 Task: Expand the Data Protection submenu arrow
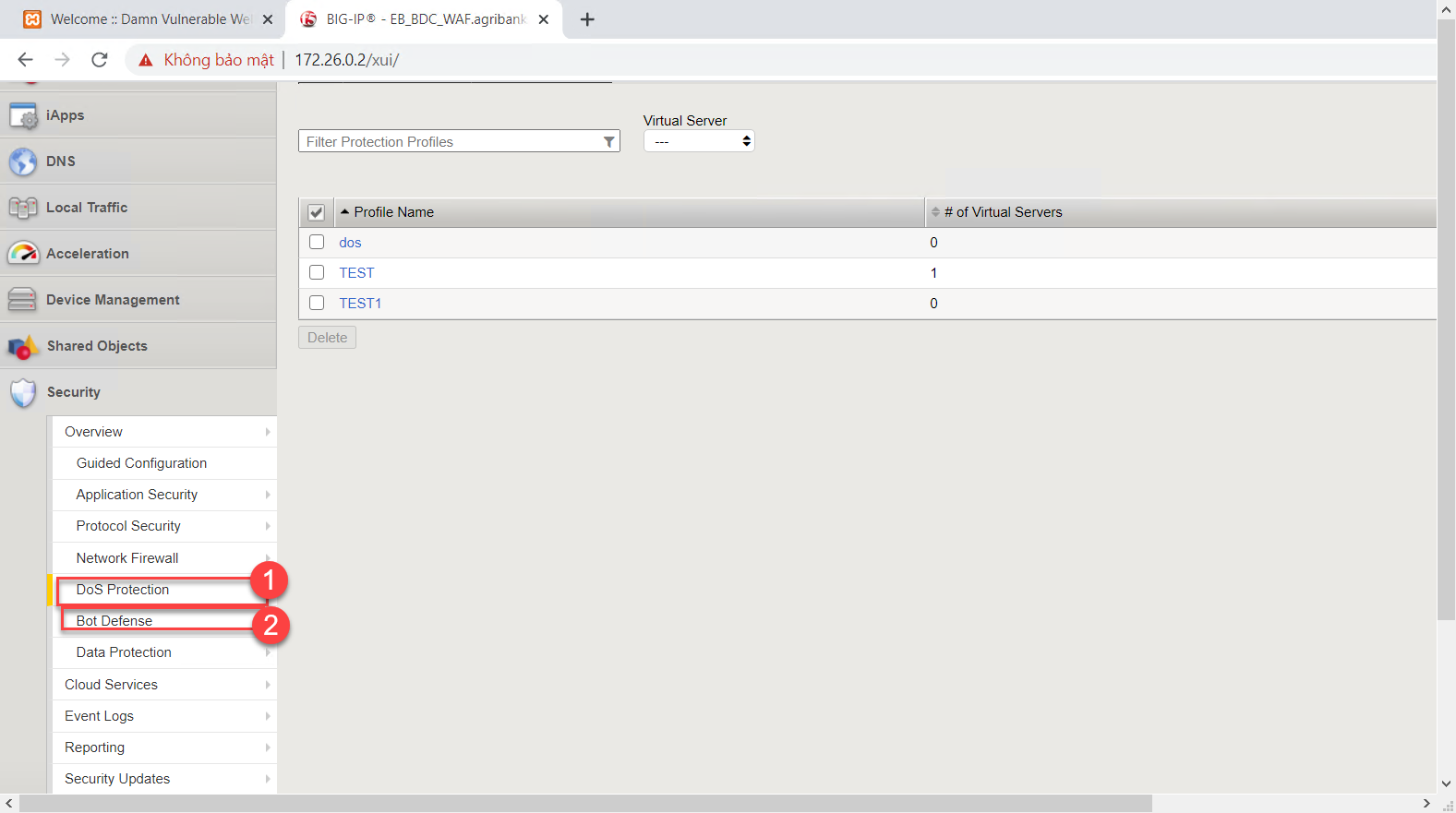[x=268, y=652]
